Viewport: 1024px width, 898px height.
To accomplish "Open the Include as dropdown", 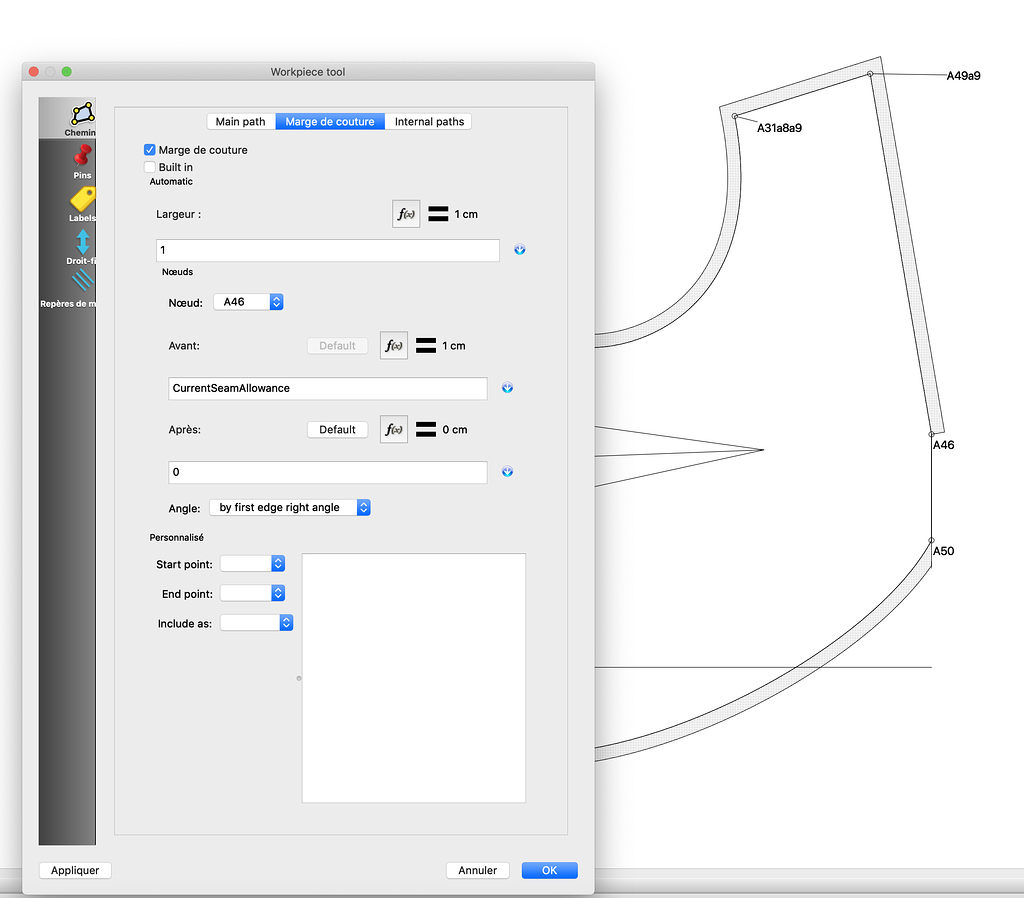I will [x=257, y=623].
